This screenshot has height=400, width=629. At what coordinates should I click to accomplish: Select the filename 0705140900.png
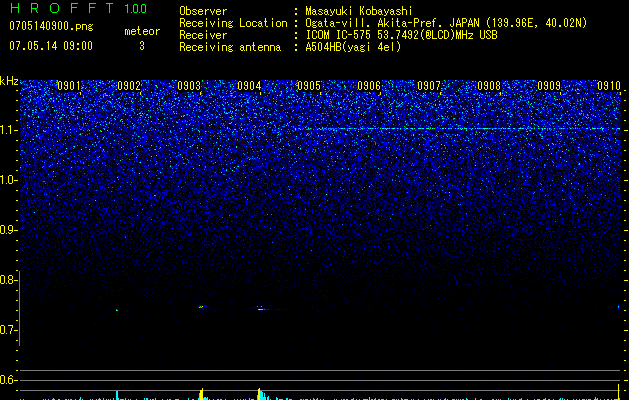coord(51,26)
